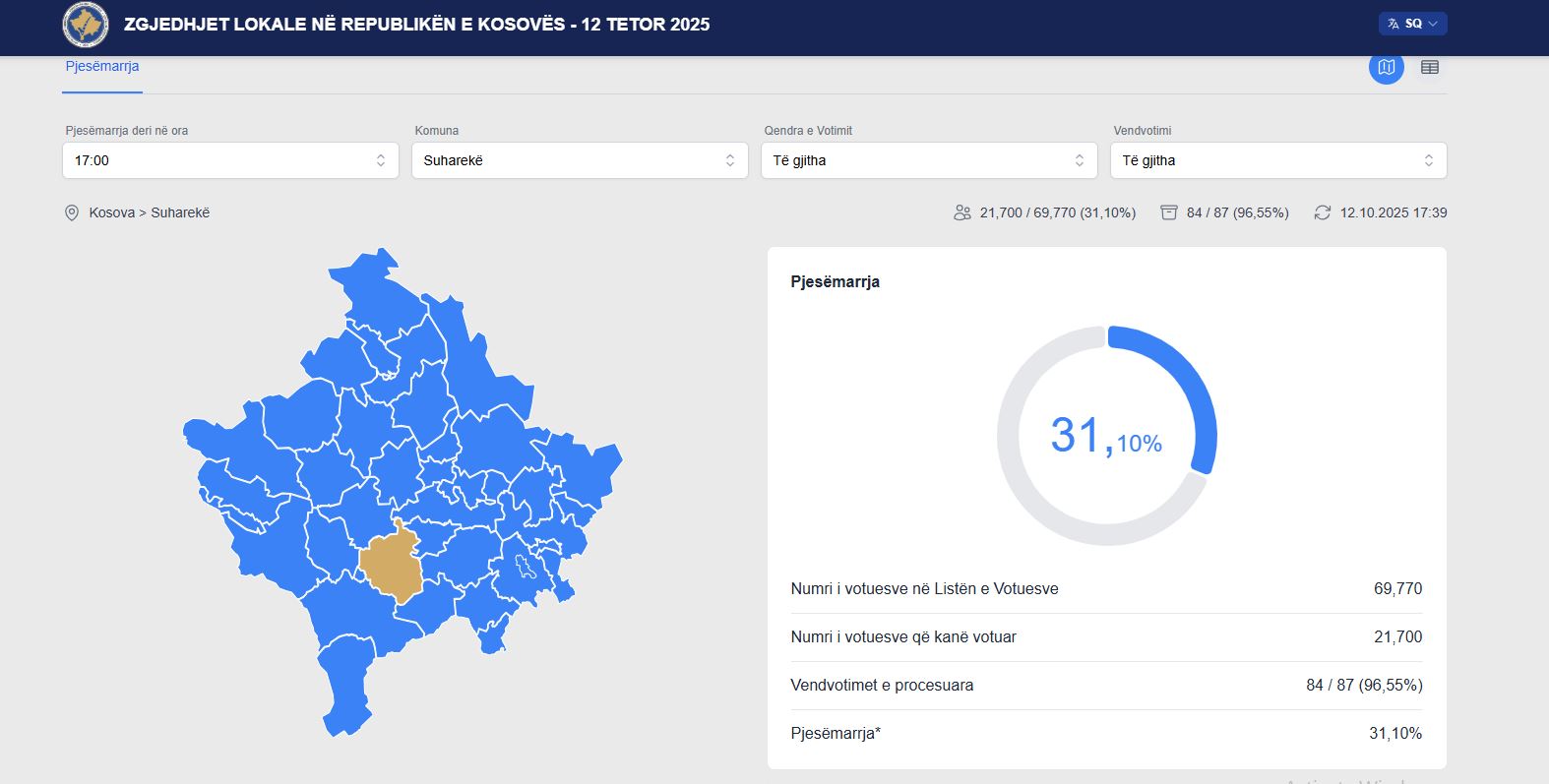Viewport: 1549px width, 784px height.
Task: Click the location pin icon beside Kosova
Action: pos(72,212)
